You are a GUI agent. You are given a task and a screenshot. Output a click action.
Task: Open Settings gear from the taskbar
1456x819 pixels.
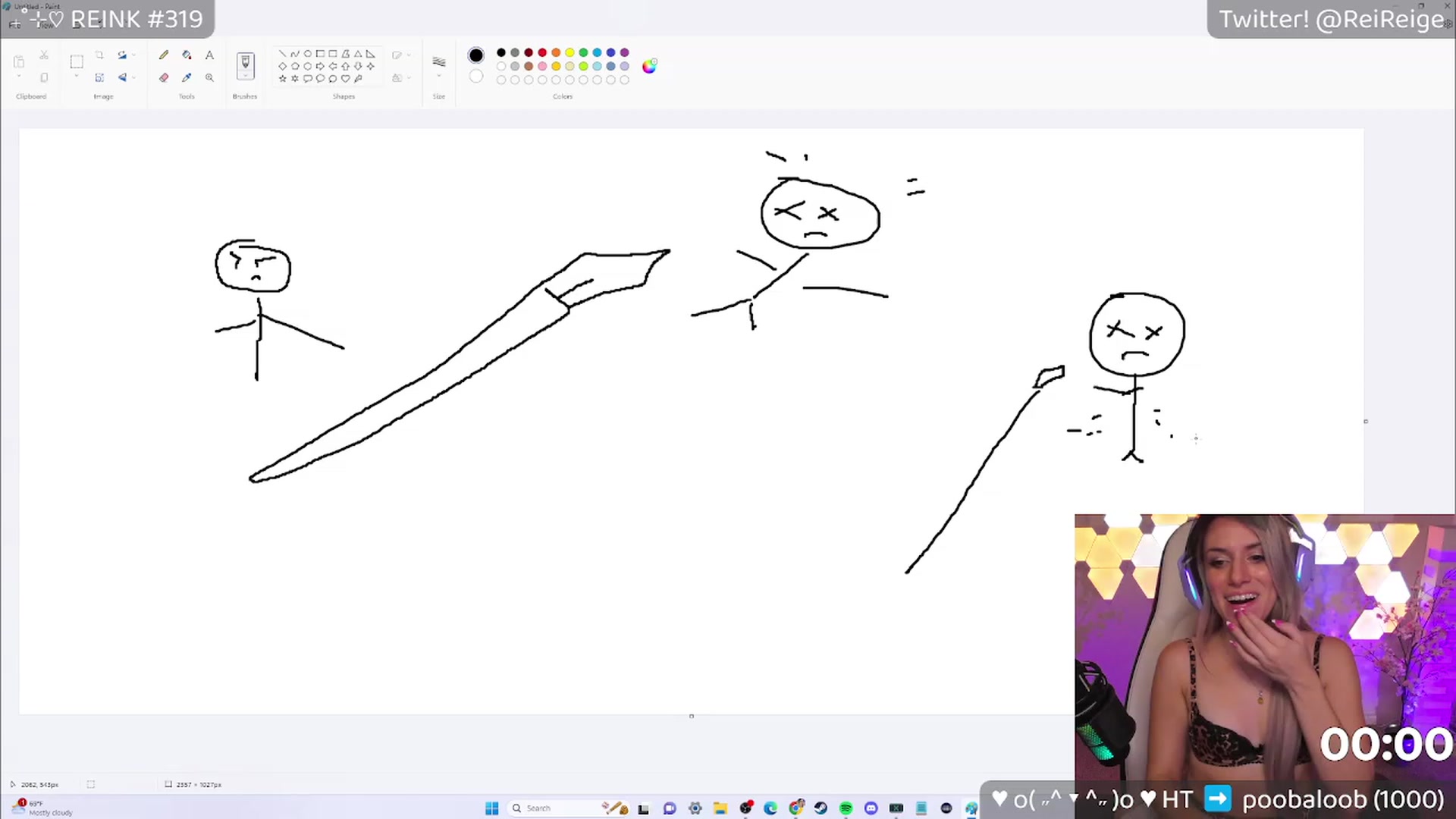pos(695,808)
